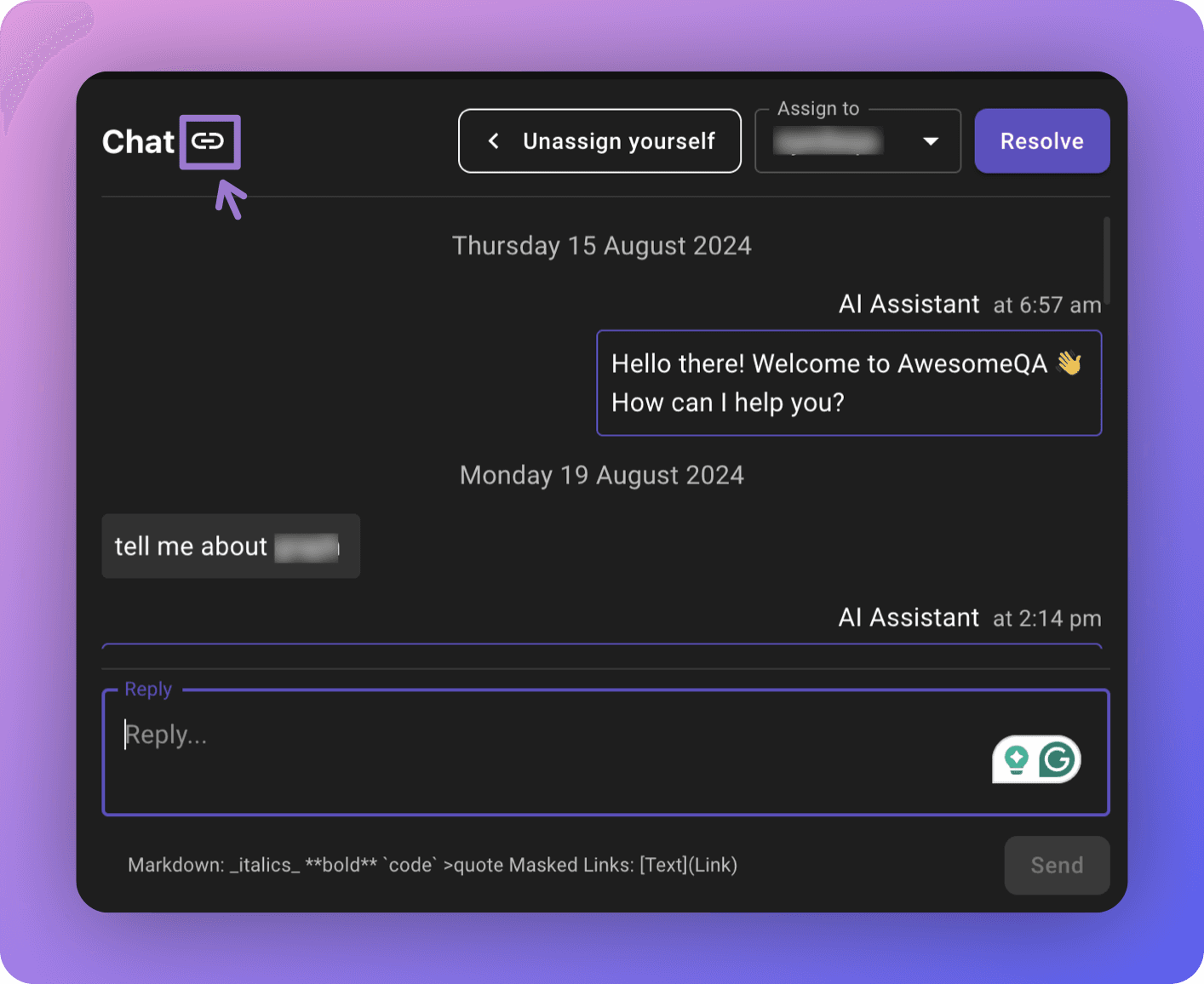1204x984 pixels.
Task: Open the Grammarly suggestions lightbulb icon
Action: point(1015,759)
